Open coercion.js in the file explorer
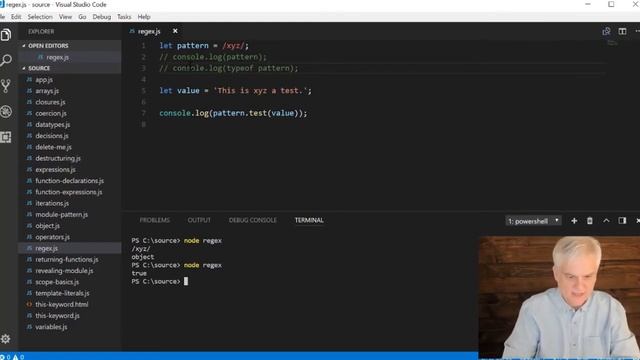This screenshot has width=640, height=360. (x=51, y=113)
